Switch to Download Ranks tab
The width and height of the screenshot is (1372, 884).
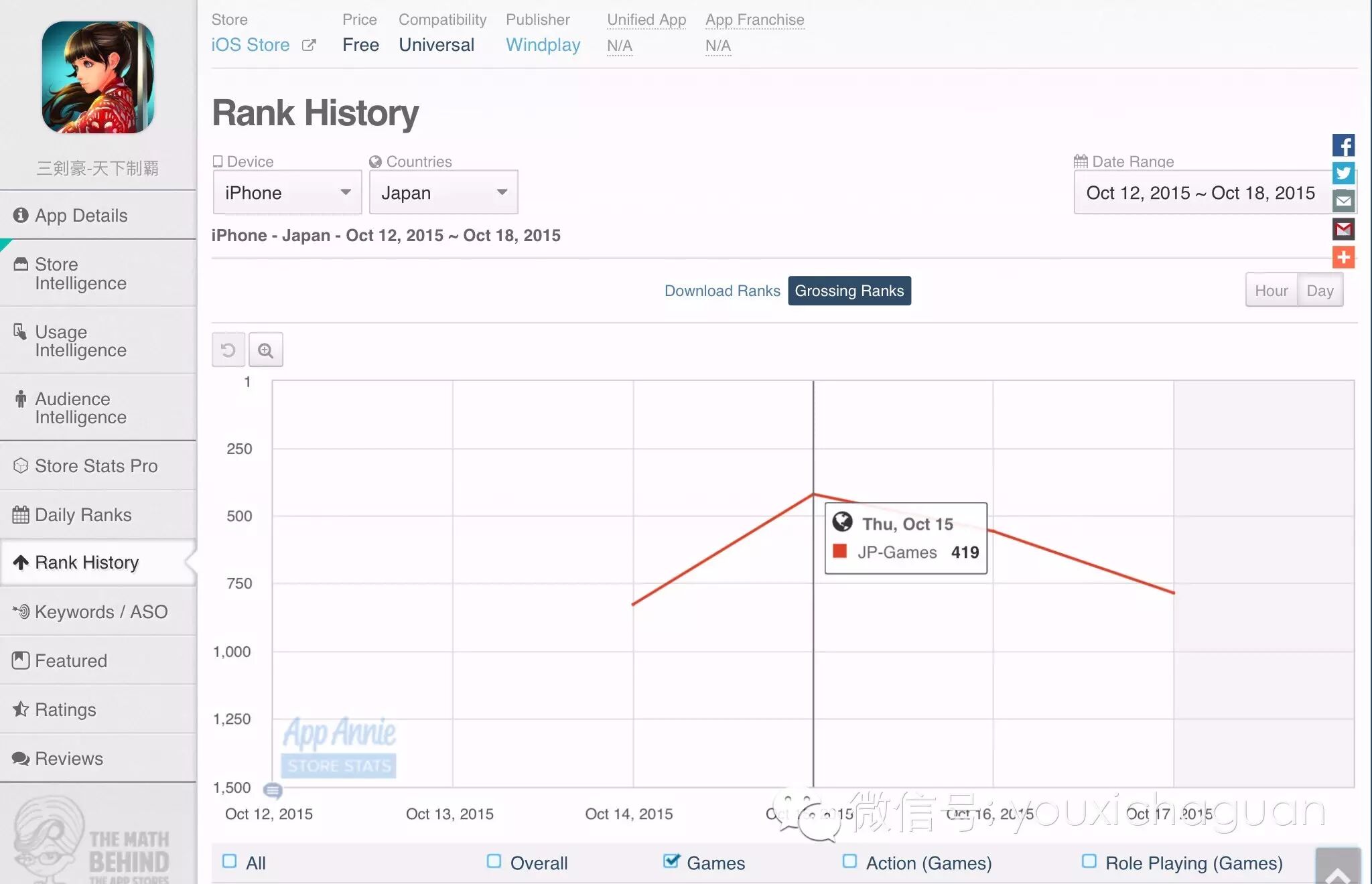tap(722, 291)
